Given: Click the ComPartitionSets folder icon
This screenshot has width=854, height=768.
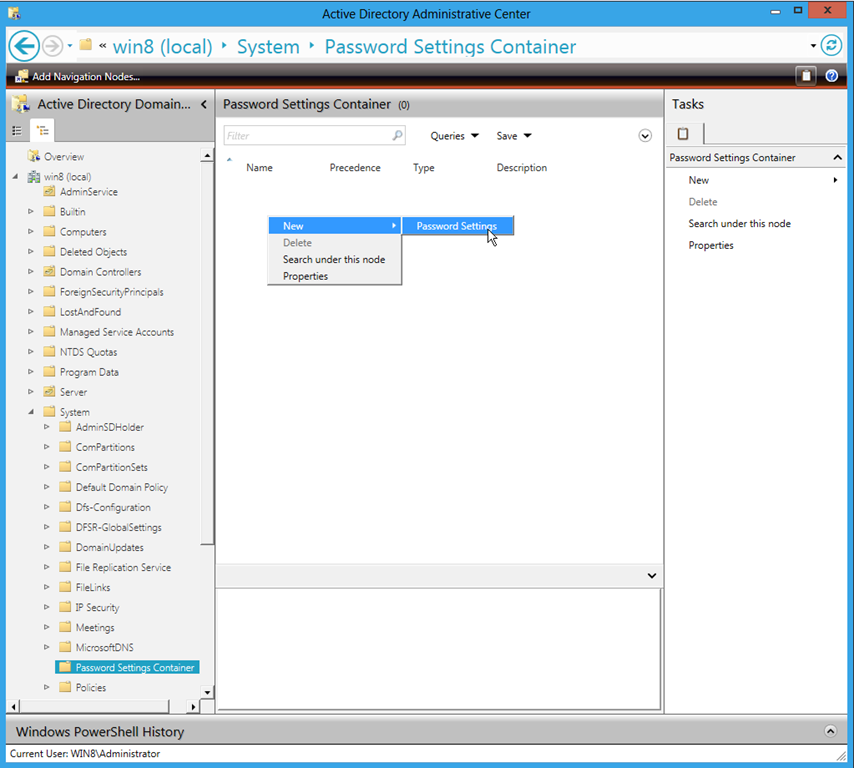Looking at the screenshot, I should pos(65,467).
